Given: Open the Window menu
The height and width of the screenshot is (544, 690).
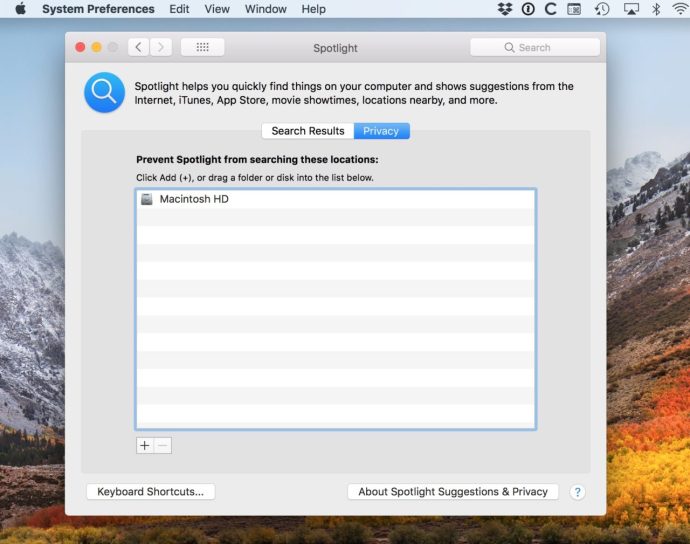Looking at the screenshot, I should click(x=265, y=9).
